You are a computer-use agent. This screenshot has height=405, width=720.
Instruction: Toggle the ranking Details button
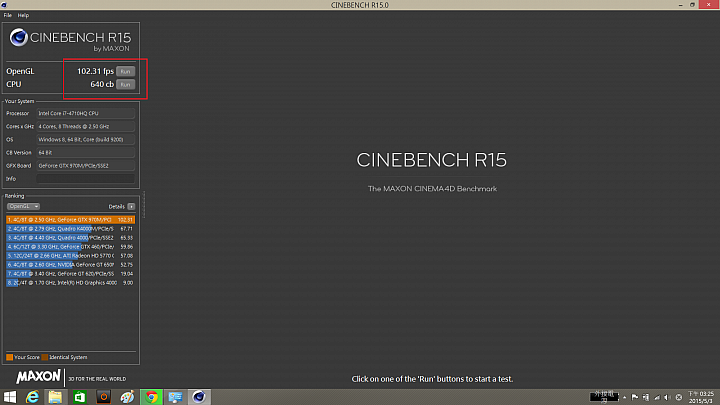(x=131, y=207)
